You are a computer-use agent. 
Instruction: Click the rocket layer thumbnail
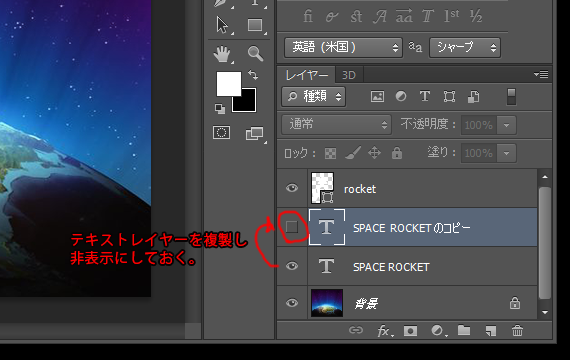(x=322, y=188)
